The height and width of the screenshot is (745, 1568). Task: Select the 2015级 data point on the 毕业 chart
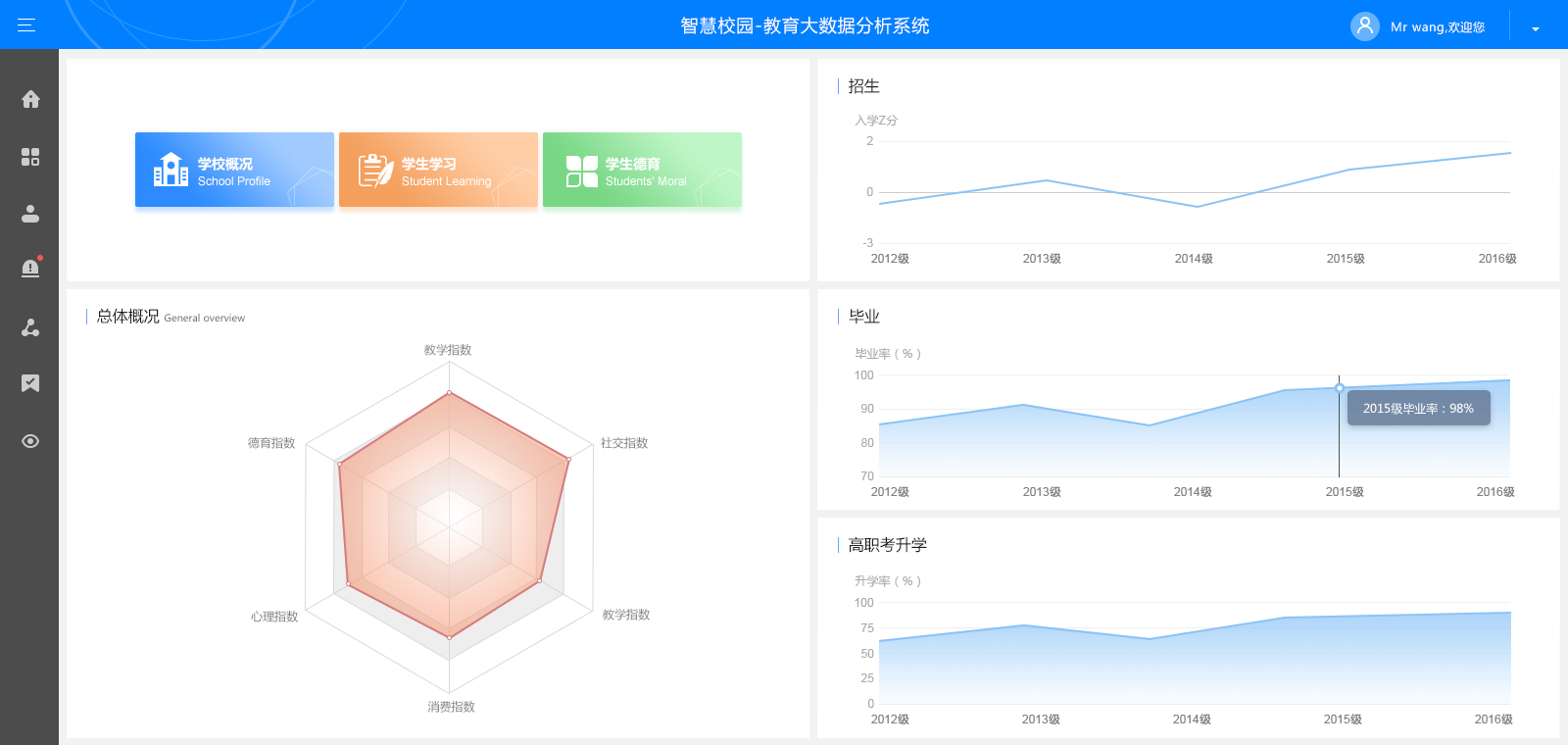click(1340, 388)
